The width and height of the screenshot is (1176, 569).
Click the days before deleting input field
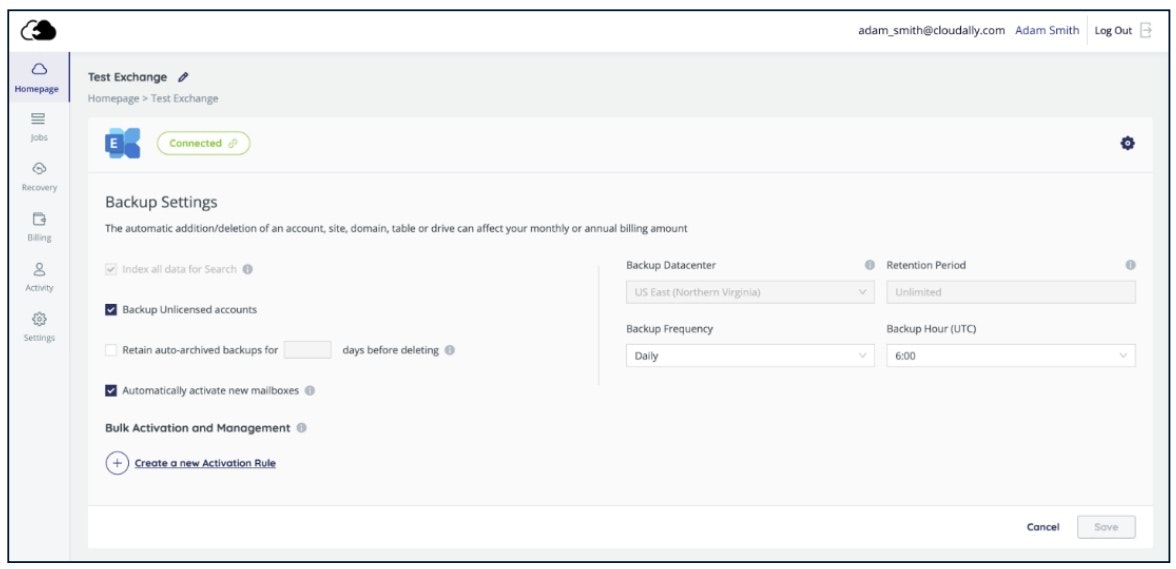click(307, 350)
